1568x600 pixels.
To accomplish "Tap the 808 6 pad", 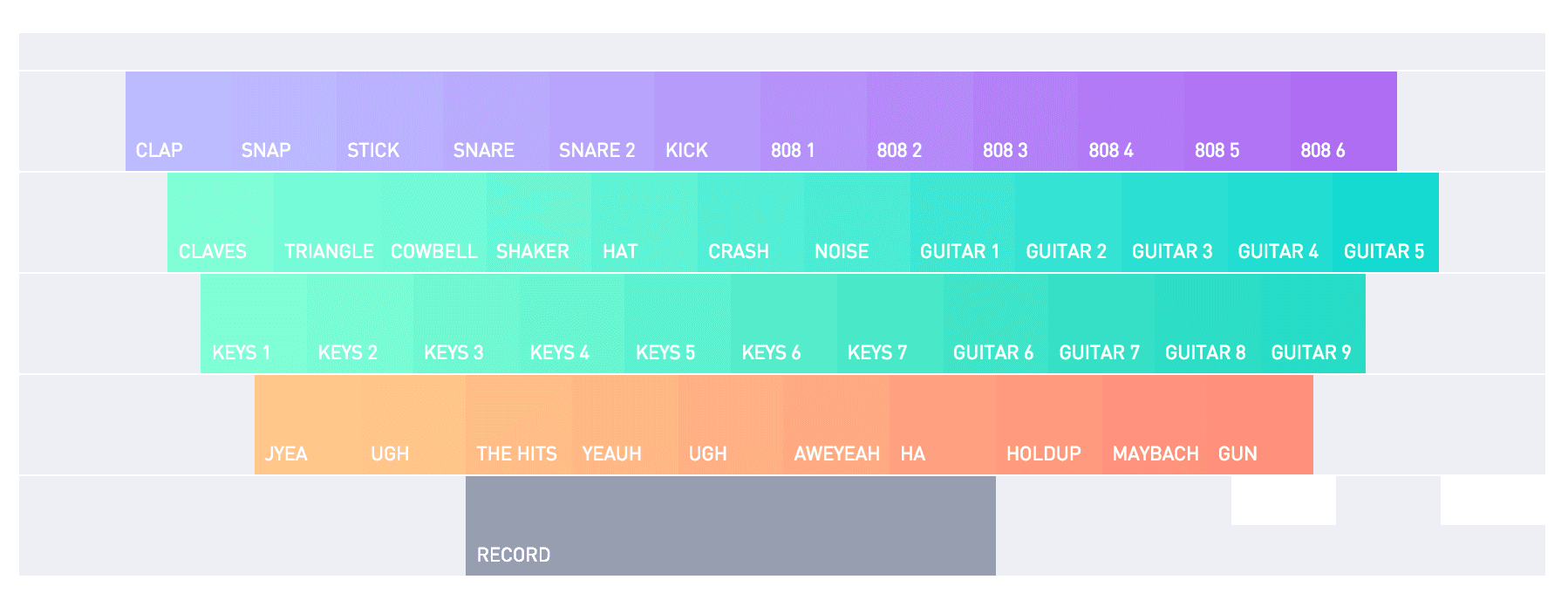I will click(x=1343, y=121).
